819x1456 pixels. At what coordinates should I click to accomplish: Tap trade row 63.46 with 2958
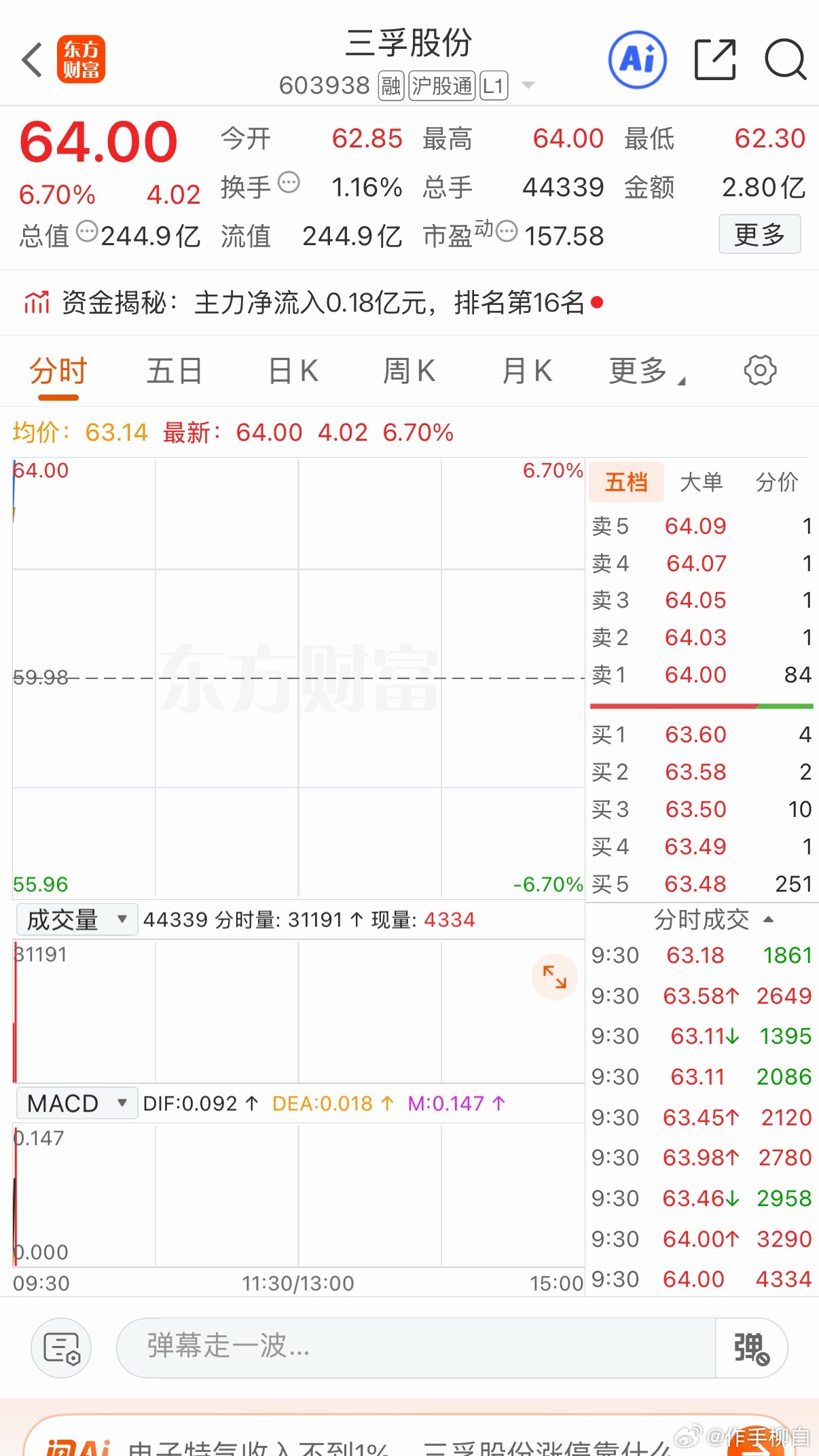702,1199
